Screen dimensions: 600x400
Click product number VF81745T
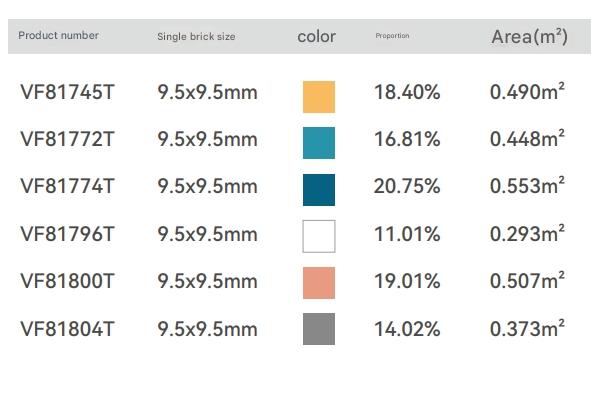coord(67,92)
